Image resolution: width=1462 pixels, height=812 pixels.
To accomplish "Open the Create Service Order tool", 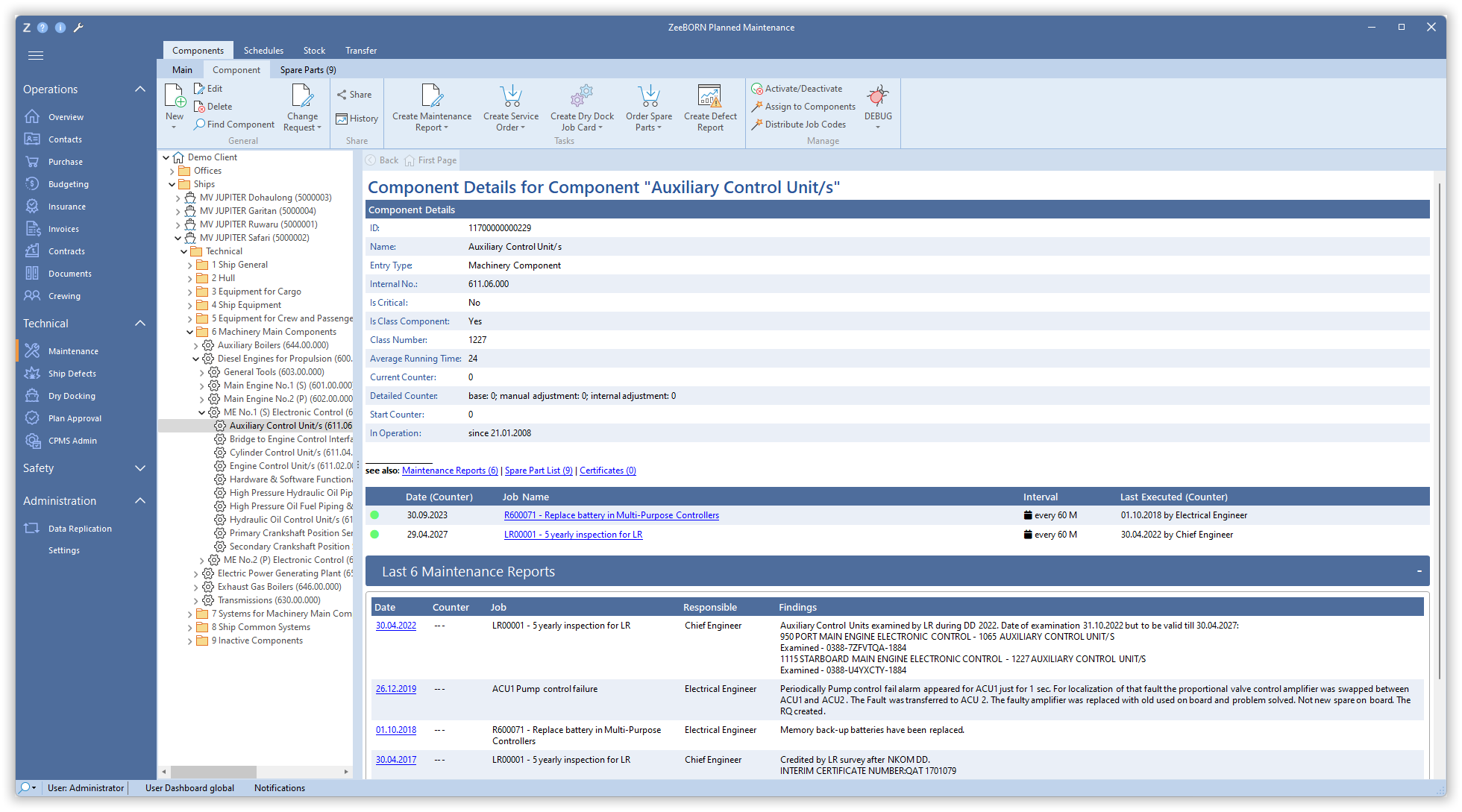I will [511, 97].
